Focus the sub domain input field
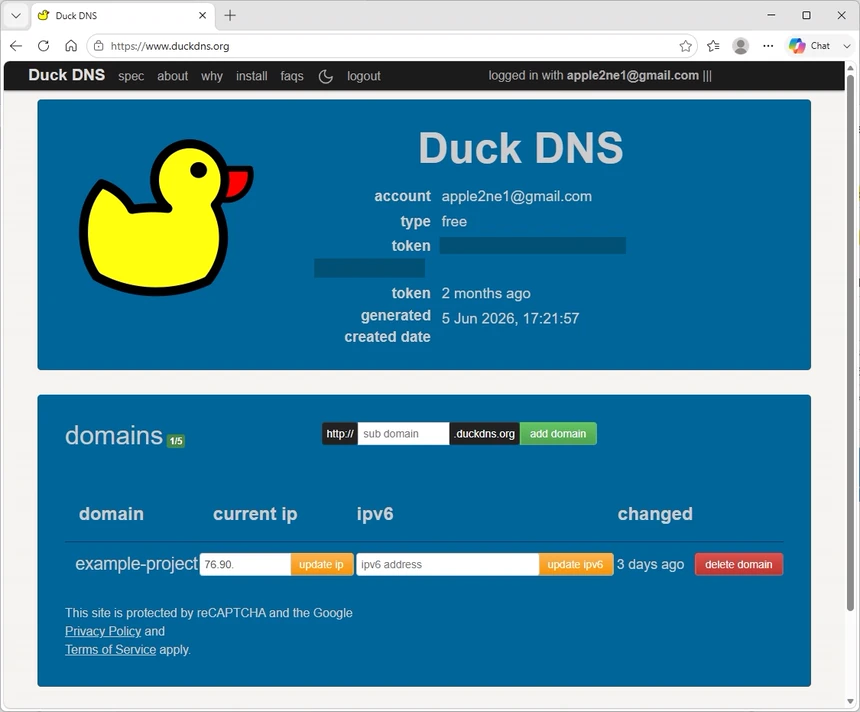This screenshot has width=860, height=712. coord(403,433)
